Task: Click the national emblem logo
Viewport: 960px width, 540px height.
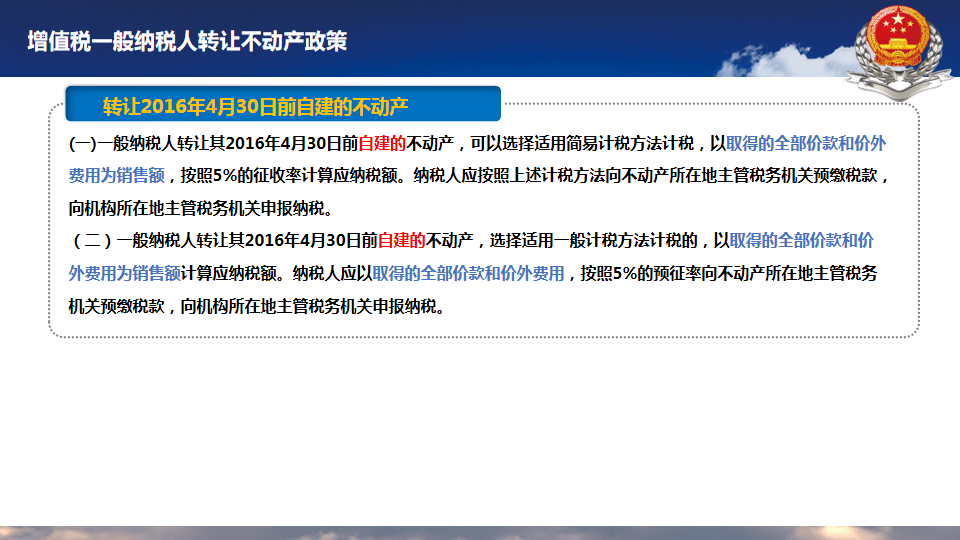Action: [898, 51]
